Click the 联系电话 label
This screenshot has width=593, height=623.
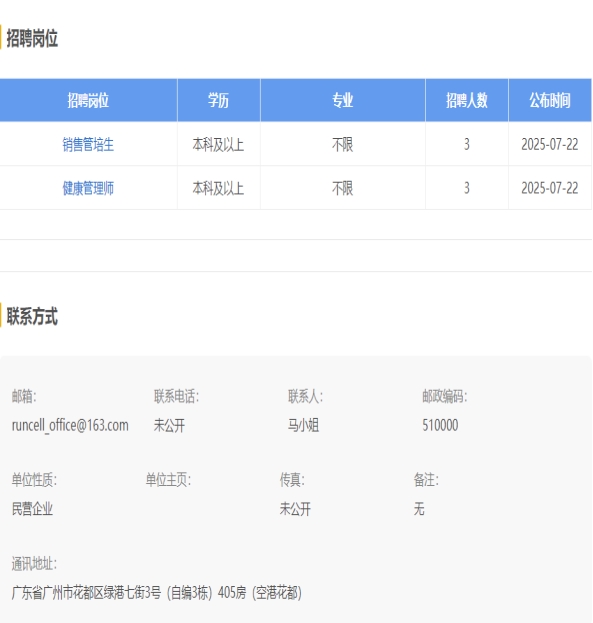click(176, 396)
